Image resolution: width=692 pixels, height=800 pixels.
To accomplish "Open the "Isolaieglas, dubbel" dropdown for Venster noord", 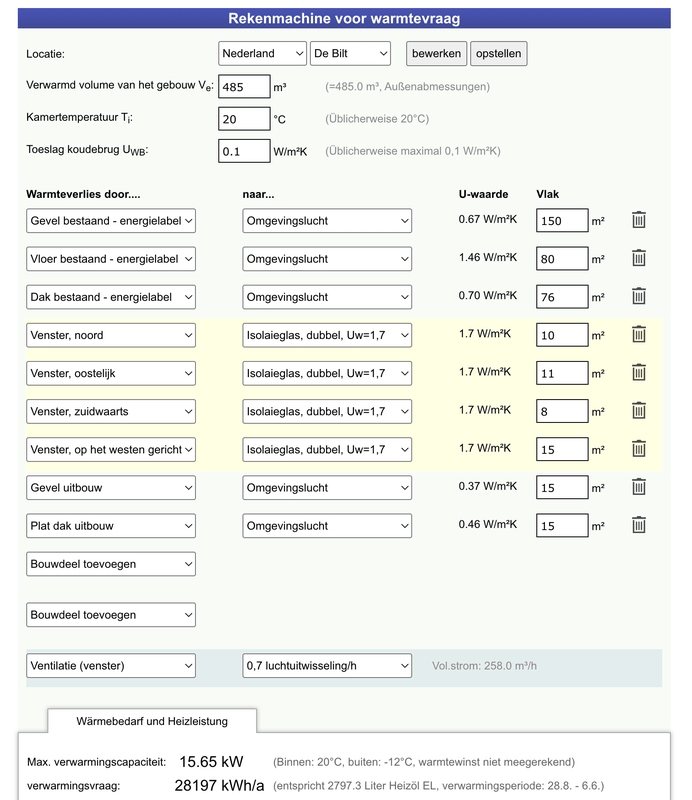I will click(x=327, y=335).
